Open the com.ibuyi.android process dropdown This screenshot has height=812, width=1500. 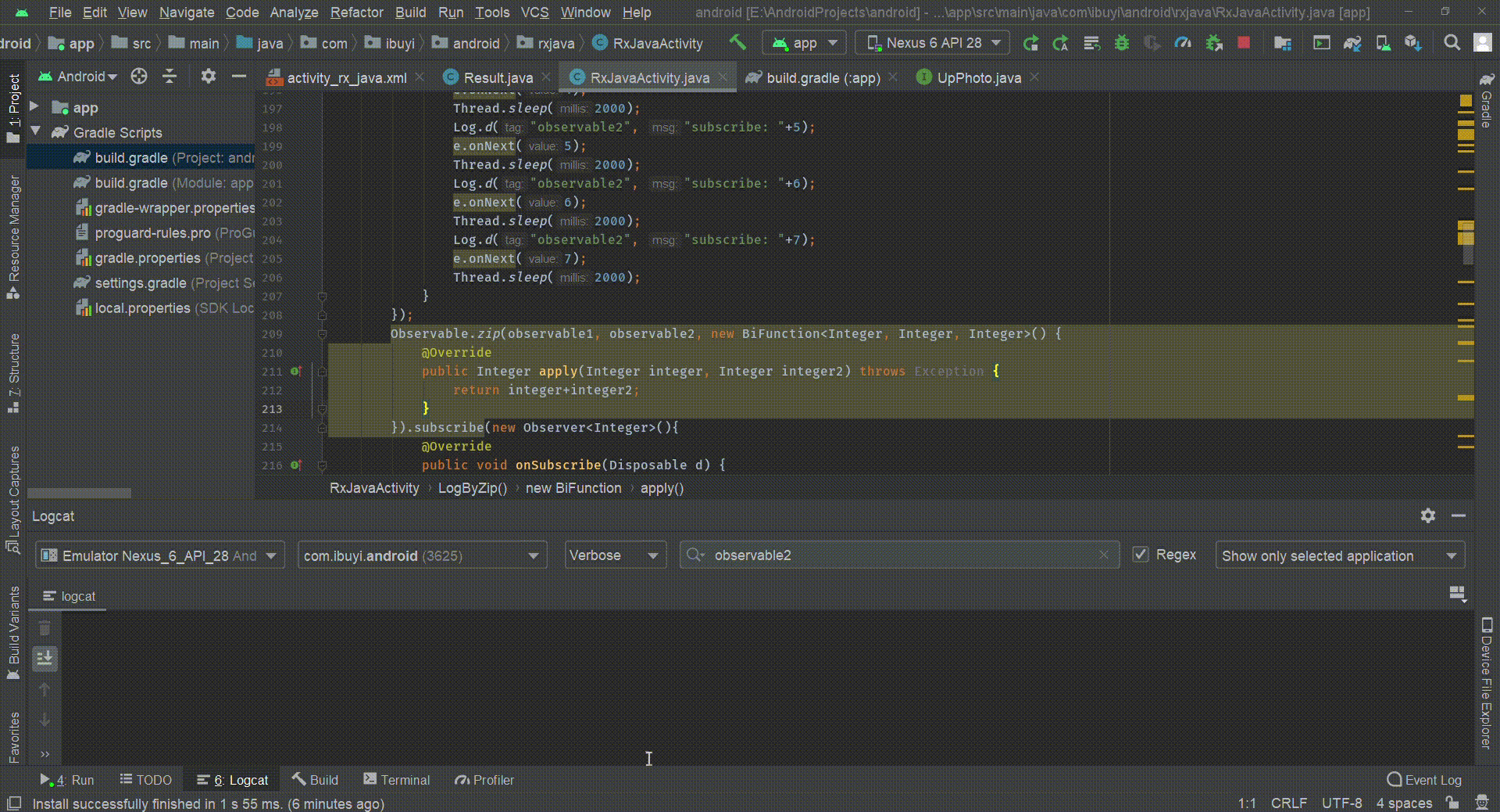pyautogui.click(x=422, y=555)
